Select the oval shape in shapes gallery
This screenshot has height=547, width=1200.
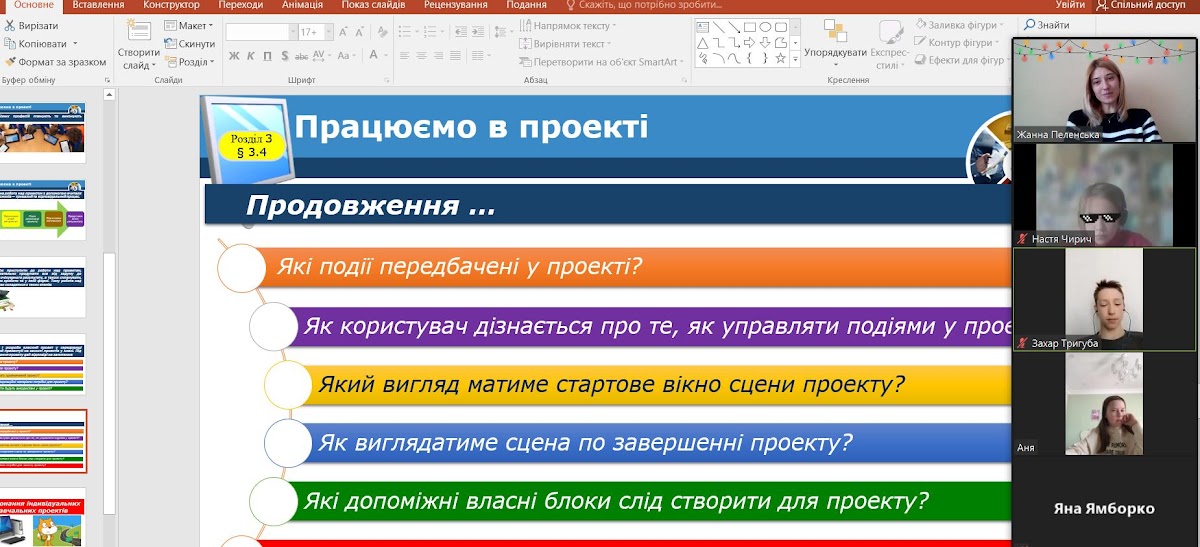point(766,26)
